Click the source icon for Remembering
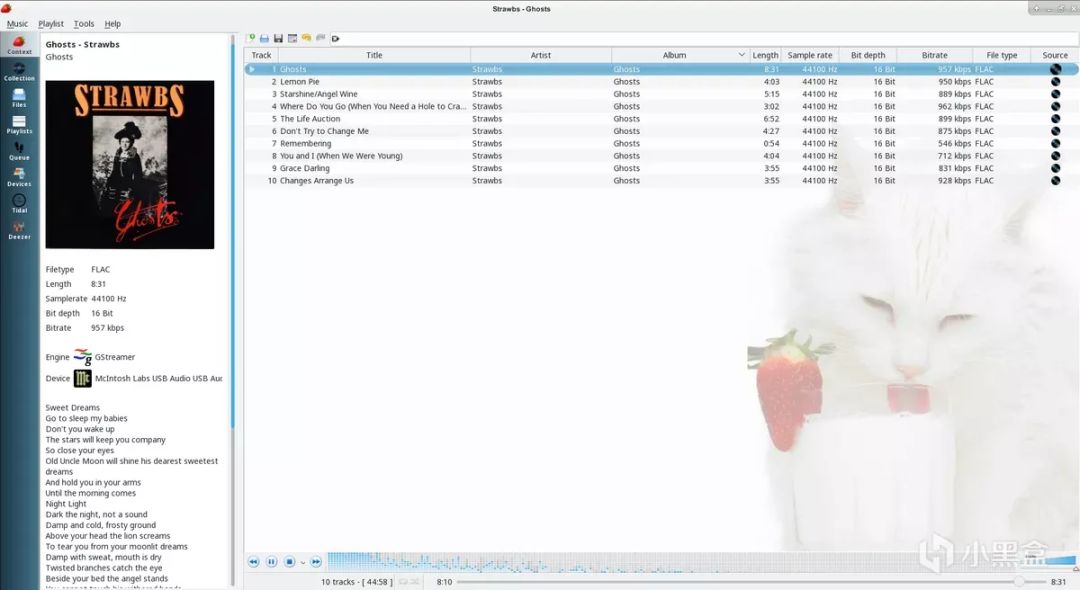The width and height of the screenshot is (1080, 590). (x=1055, y=143)
